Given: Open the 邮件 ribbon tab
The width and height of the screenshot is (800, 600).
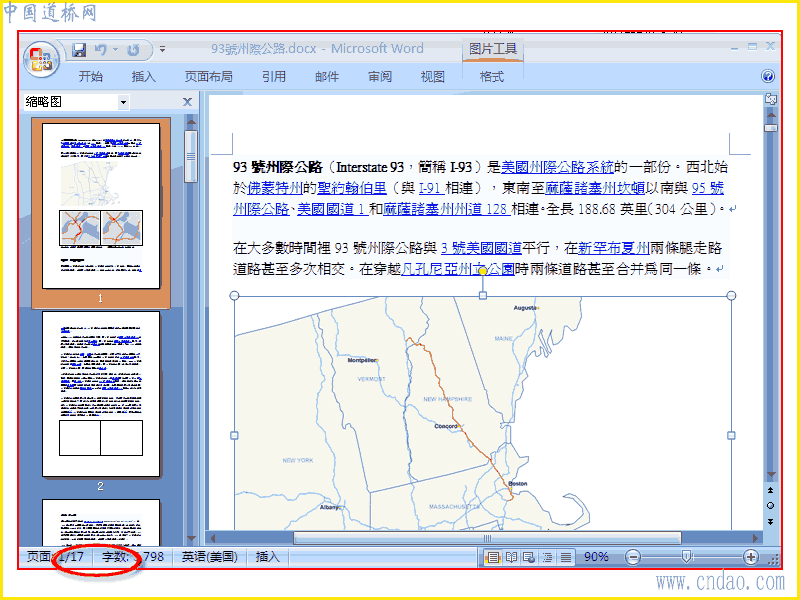Looking at the screenshot, I should (327, 77).
